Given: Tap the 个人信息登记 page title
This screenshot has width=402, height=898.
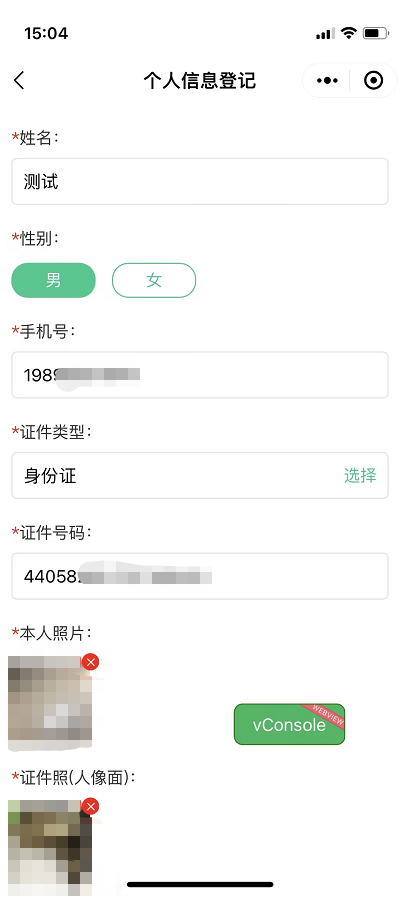Looking at the screenshot, I should pyautogui.click(x=200, y=81).
